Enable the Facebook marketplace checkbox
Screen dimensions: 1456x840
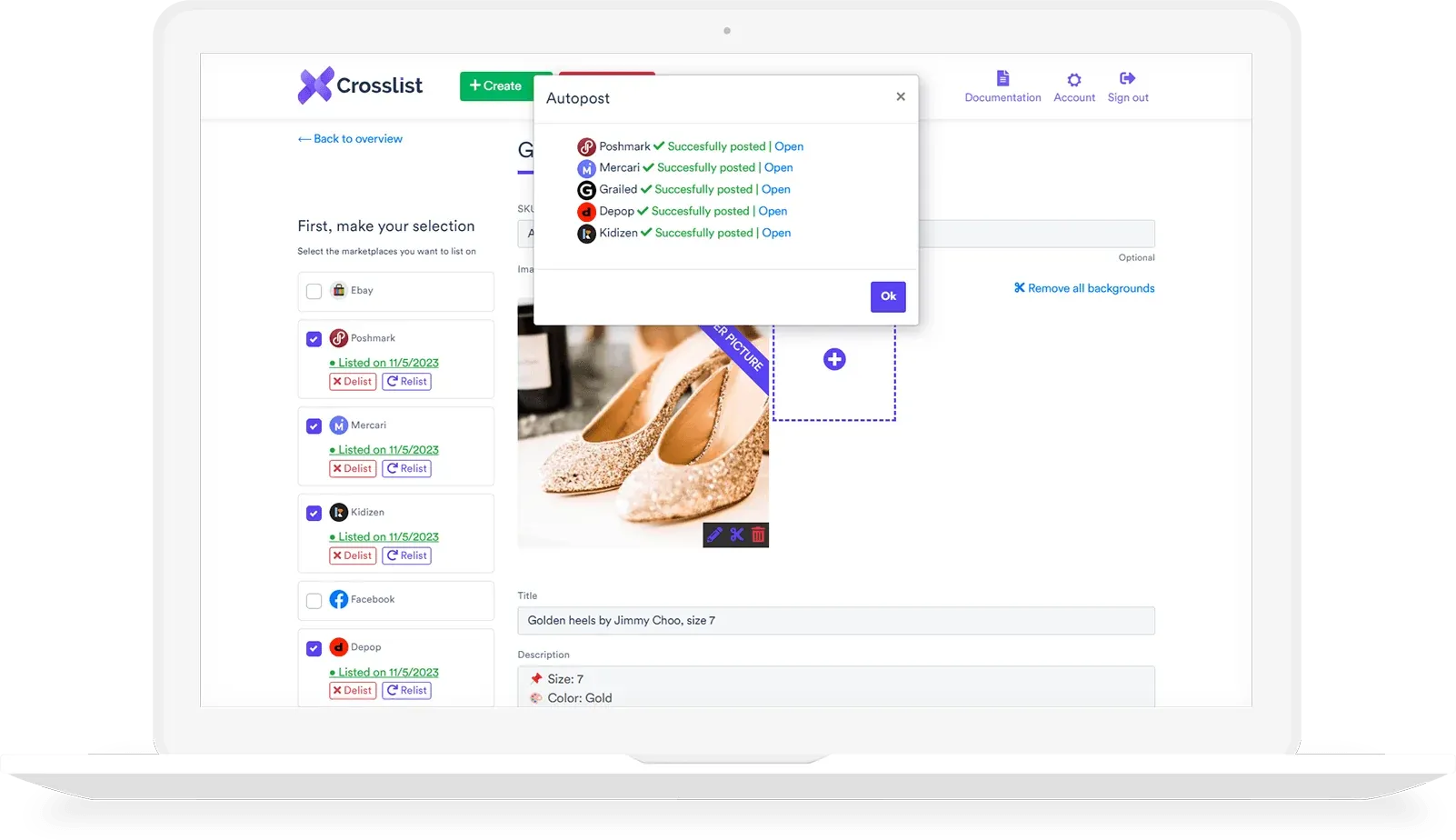tap(314, 600)
